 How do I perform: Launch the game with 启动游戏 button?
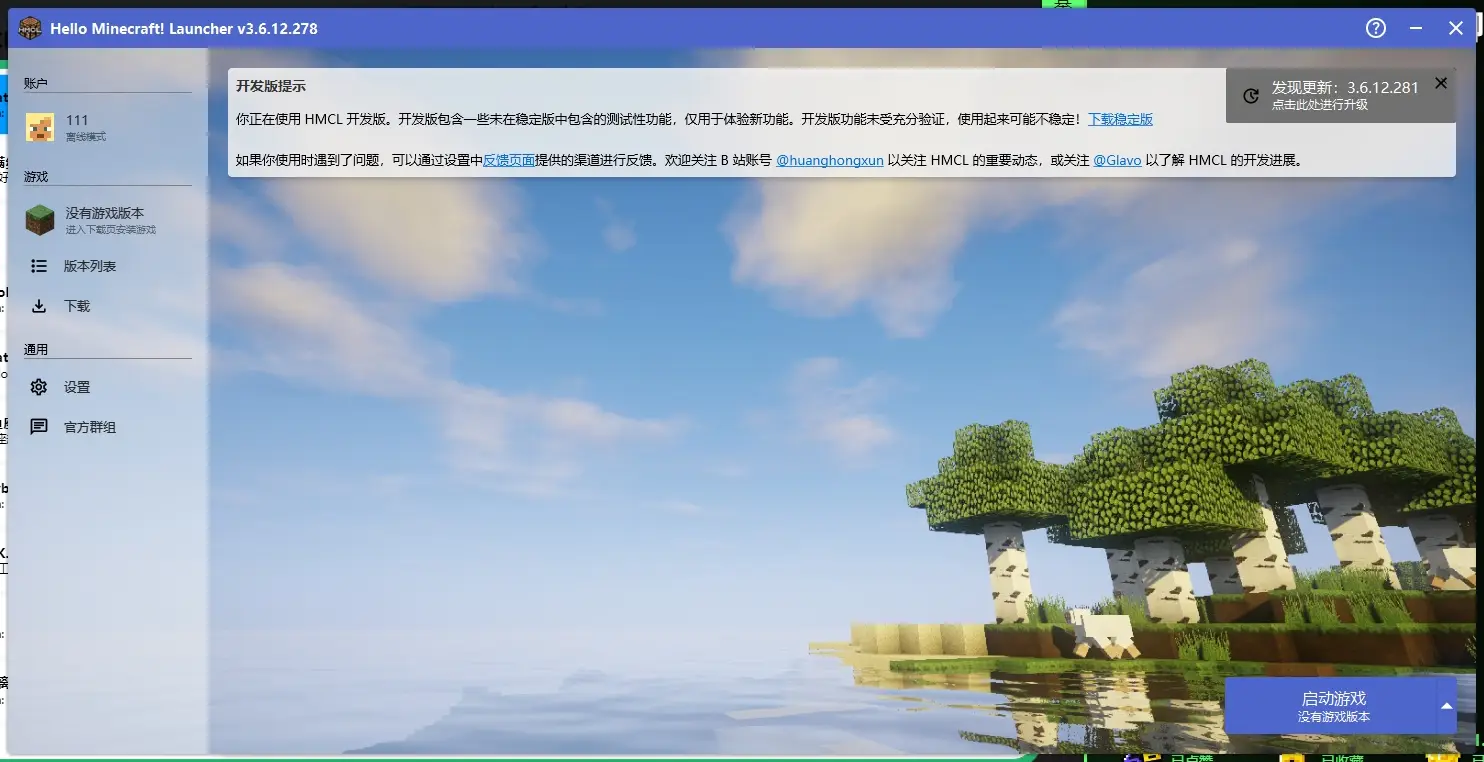pos(1333,705)
